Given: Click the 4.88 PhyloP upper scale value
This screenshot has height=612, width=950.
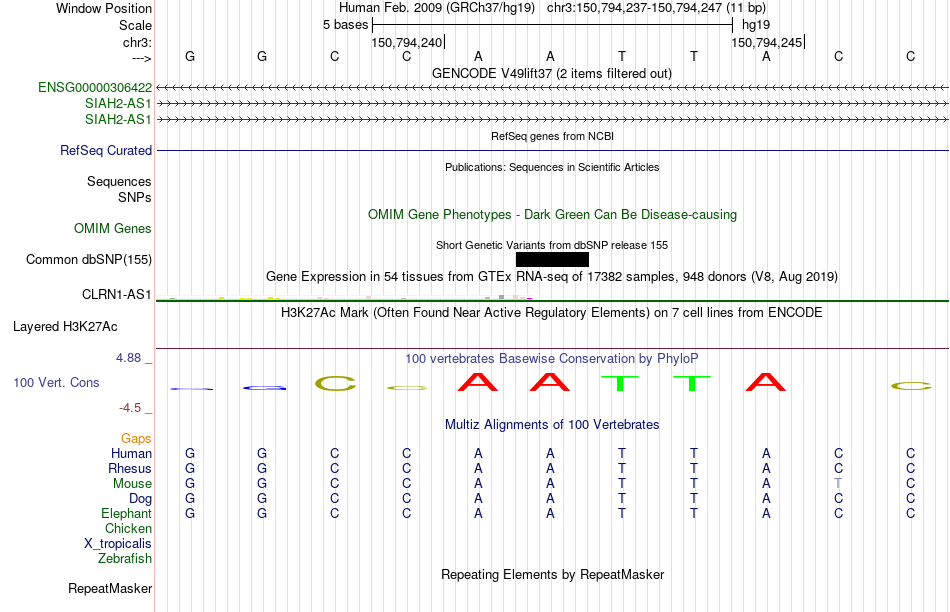Looking at the screenshot, I should [129, 358].
